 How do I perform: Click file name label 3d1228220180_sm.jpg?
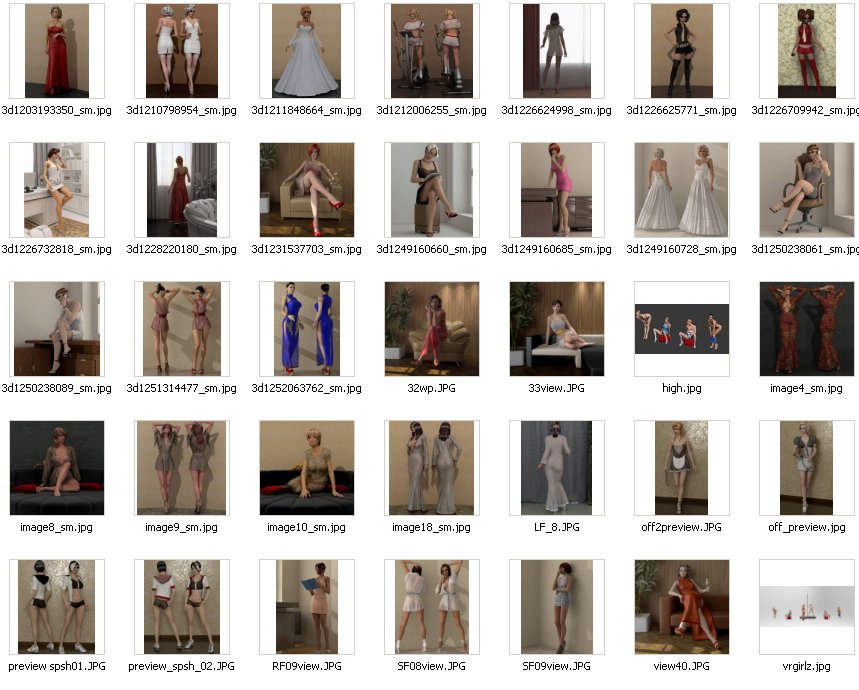coord(182,250)
